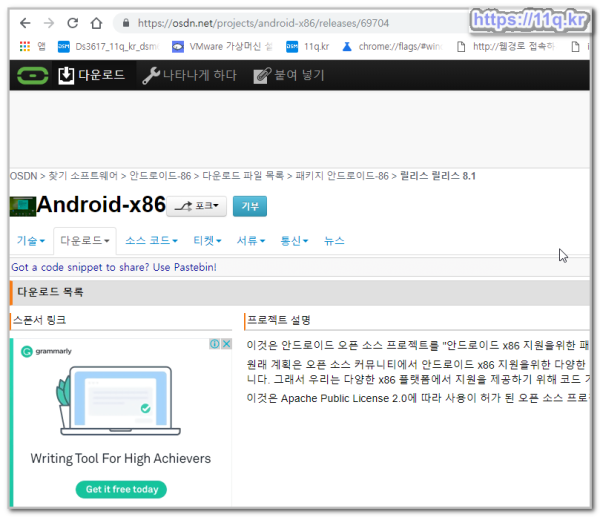600x517 pixels.
Task: Close the Grammarly ad with X
Action: pyautogui.click(x=227, y=344)
